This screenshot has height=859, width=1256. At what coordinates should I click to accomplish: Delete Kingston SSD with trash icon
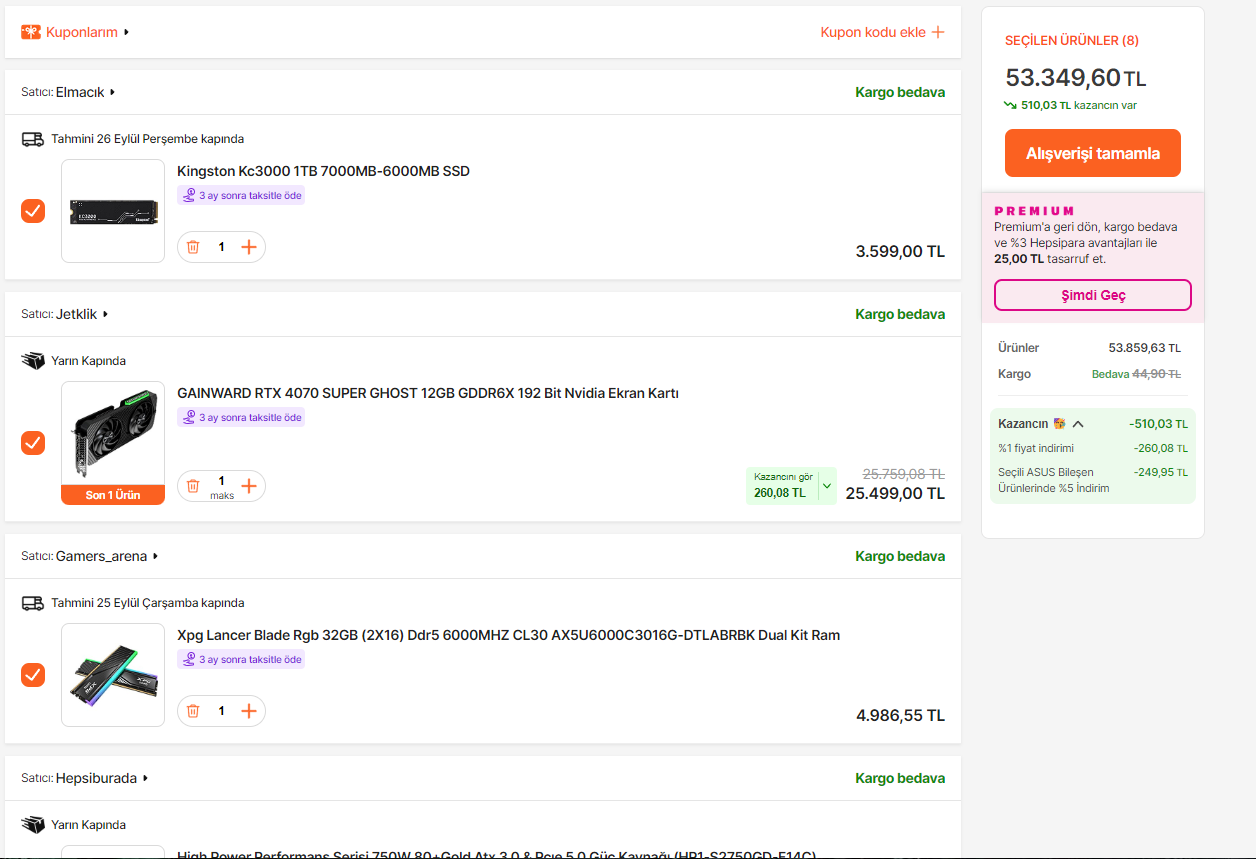193,247
